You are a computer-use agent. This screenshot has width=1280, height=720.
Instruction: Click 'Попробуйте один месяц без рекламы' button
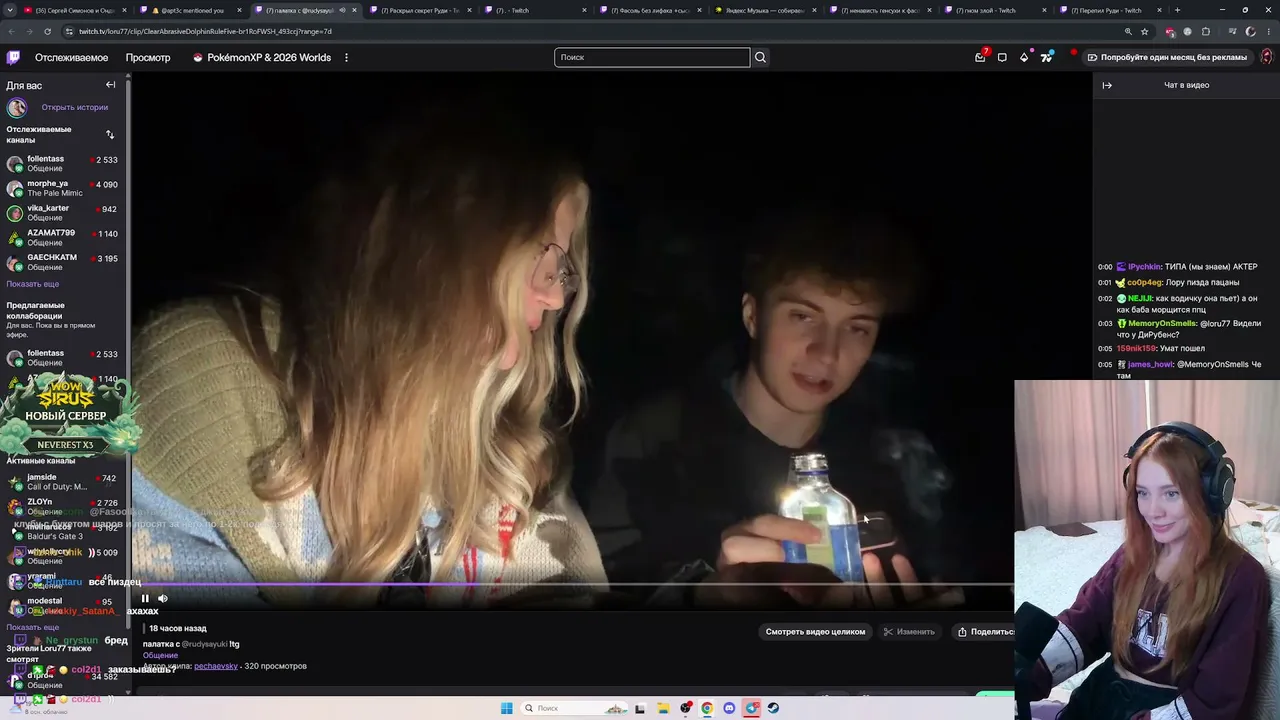tap(1167, 57)
